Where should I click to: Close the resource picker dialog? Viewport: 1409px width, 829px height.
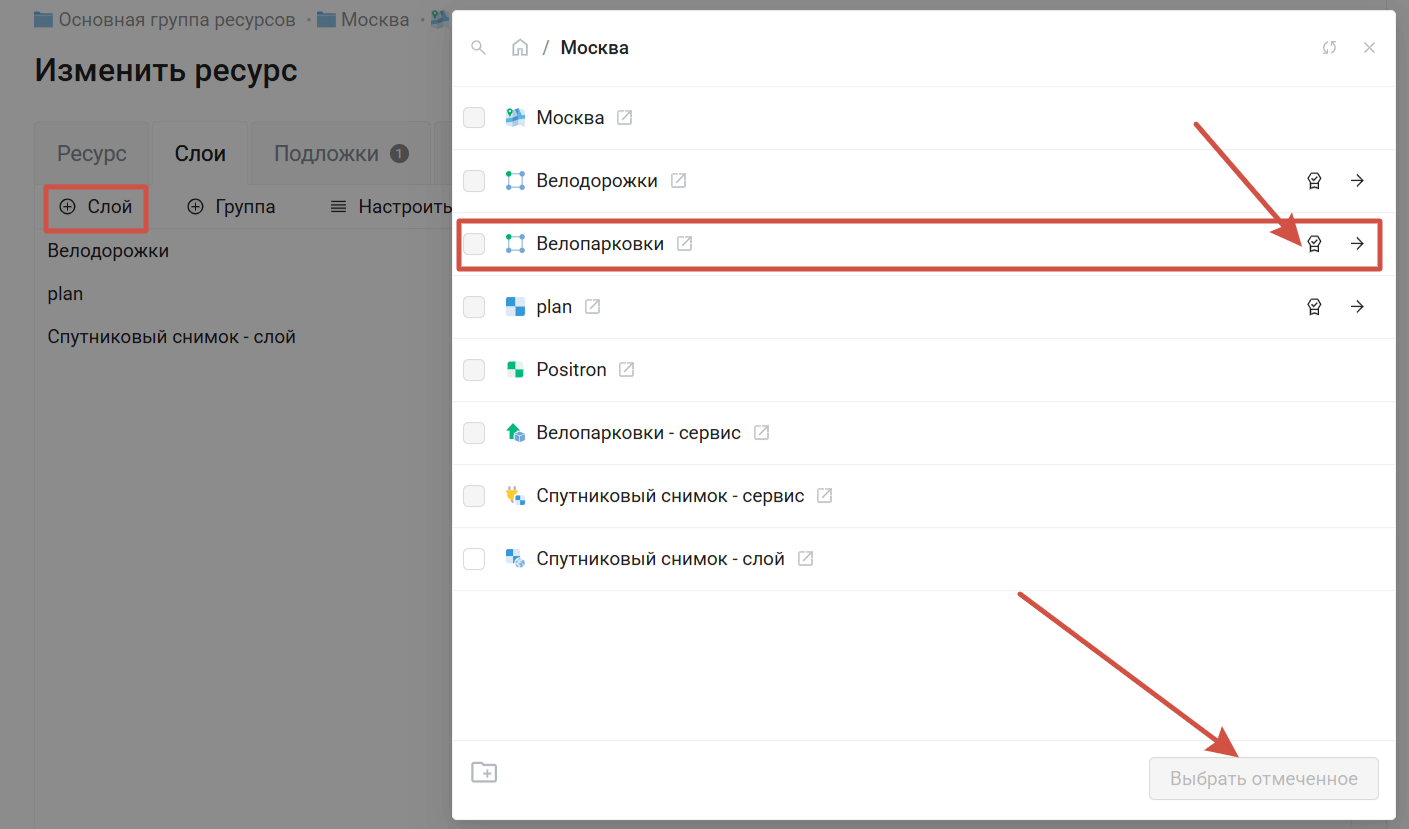point(1370,48)
